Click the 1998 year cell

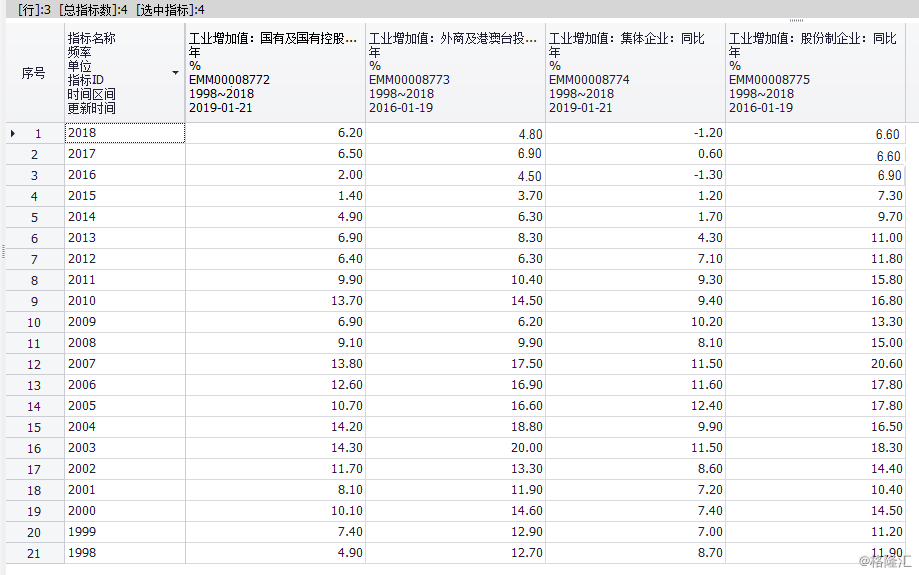[x=124, y=553]
